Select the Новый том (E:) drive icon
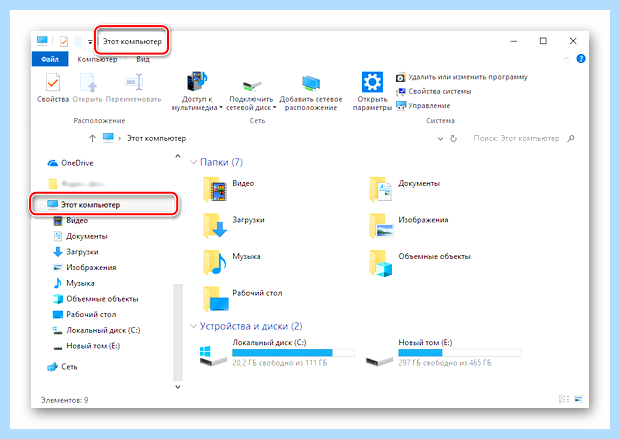The width and height of the screenshot is (620, 439). (379, 361)
